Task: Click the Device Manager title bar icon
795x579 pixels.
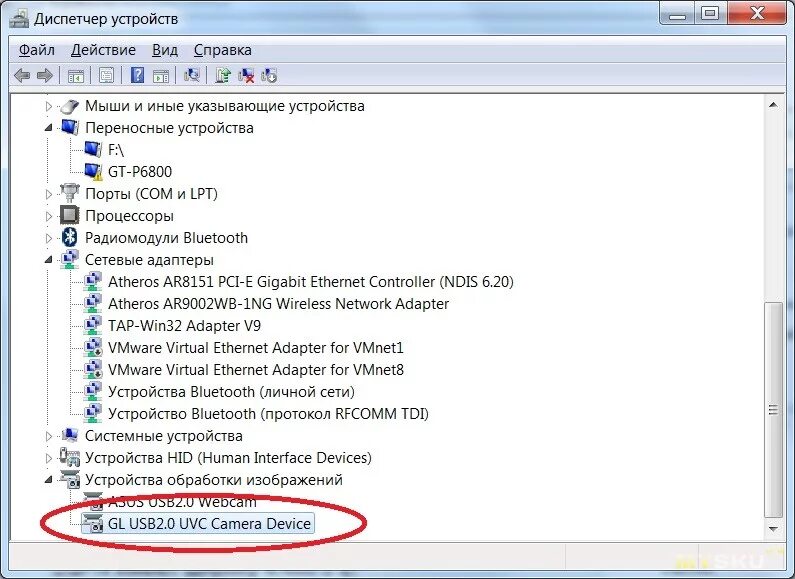Action: pos(19,19)
